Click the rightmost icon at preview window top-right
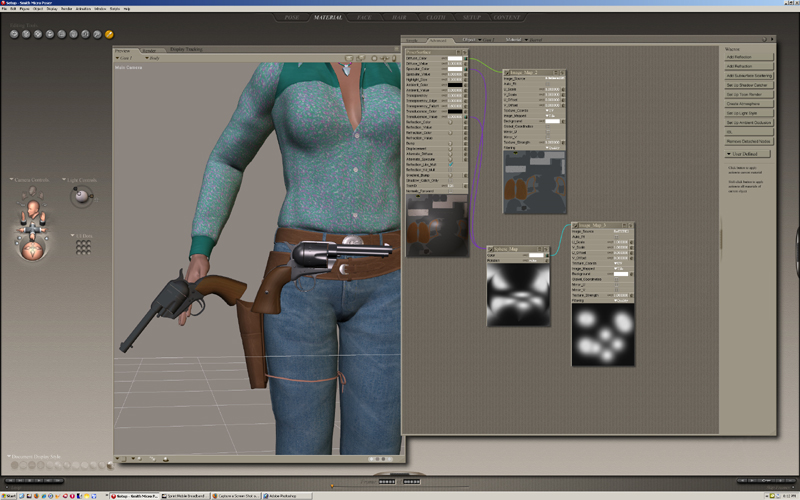The height and width of the screenshot is (500, 800). click(x=394, y=58)
